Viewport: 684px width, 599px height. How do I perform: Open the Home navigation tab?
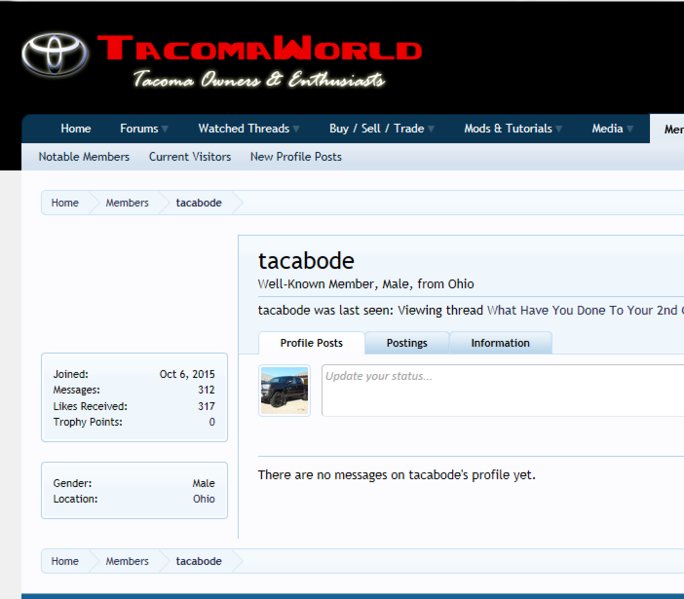click(x=76, y=129)
